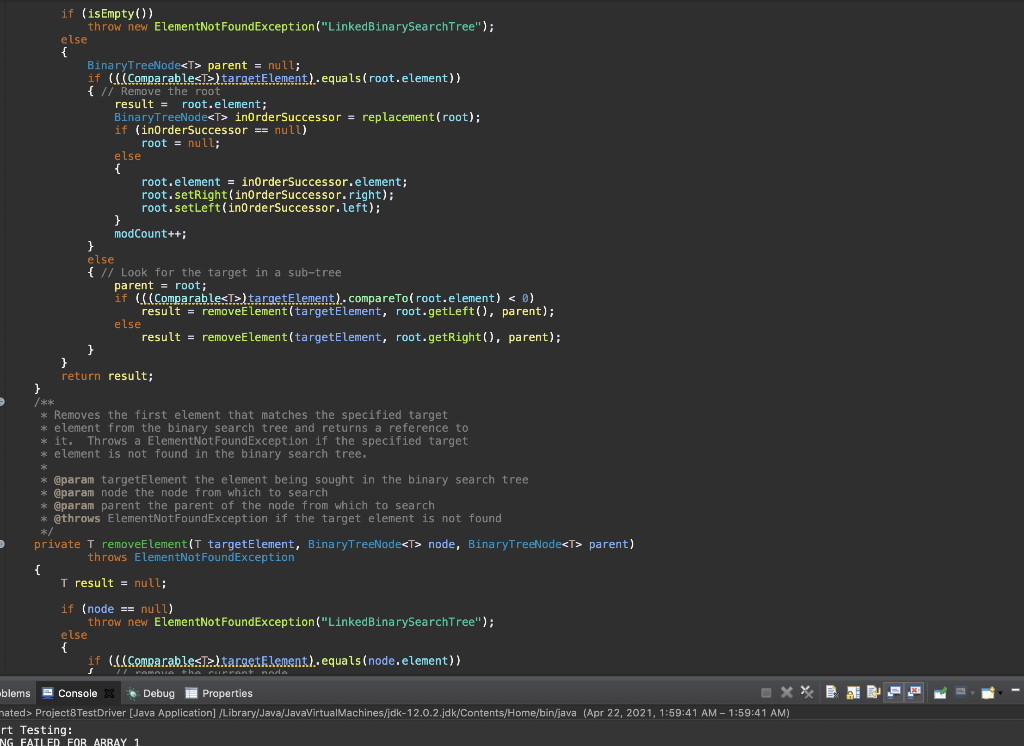Click 'node.element' in bottom equals call
Image resolution: width=1024 pixels, height=746 pixels.
(408, 661)
